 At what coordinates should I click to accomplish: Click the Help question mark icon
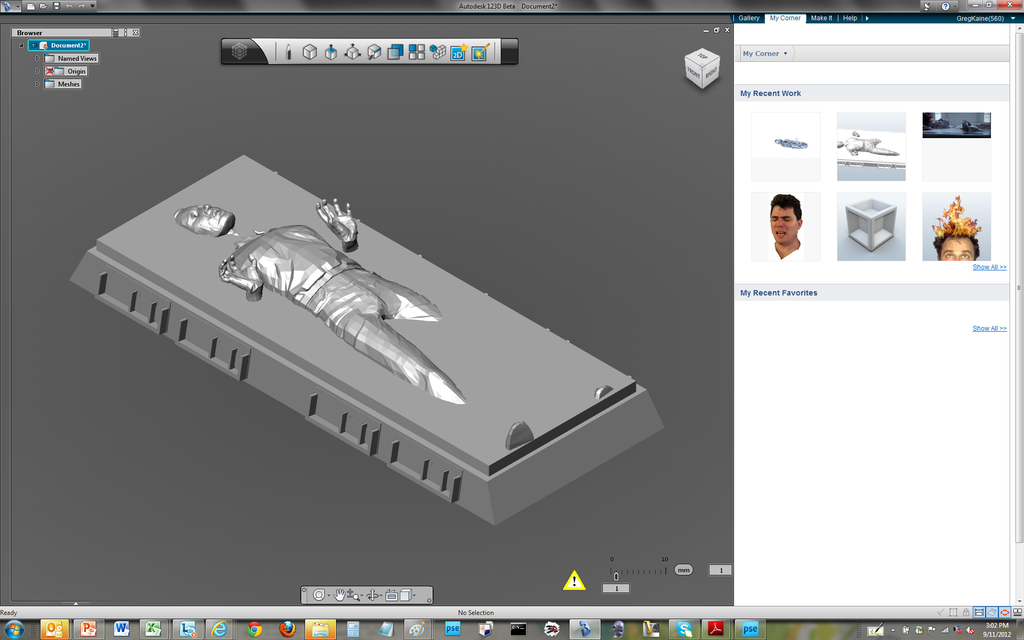[x=945, y=6]
